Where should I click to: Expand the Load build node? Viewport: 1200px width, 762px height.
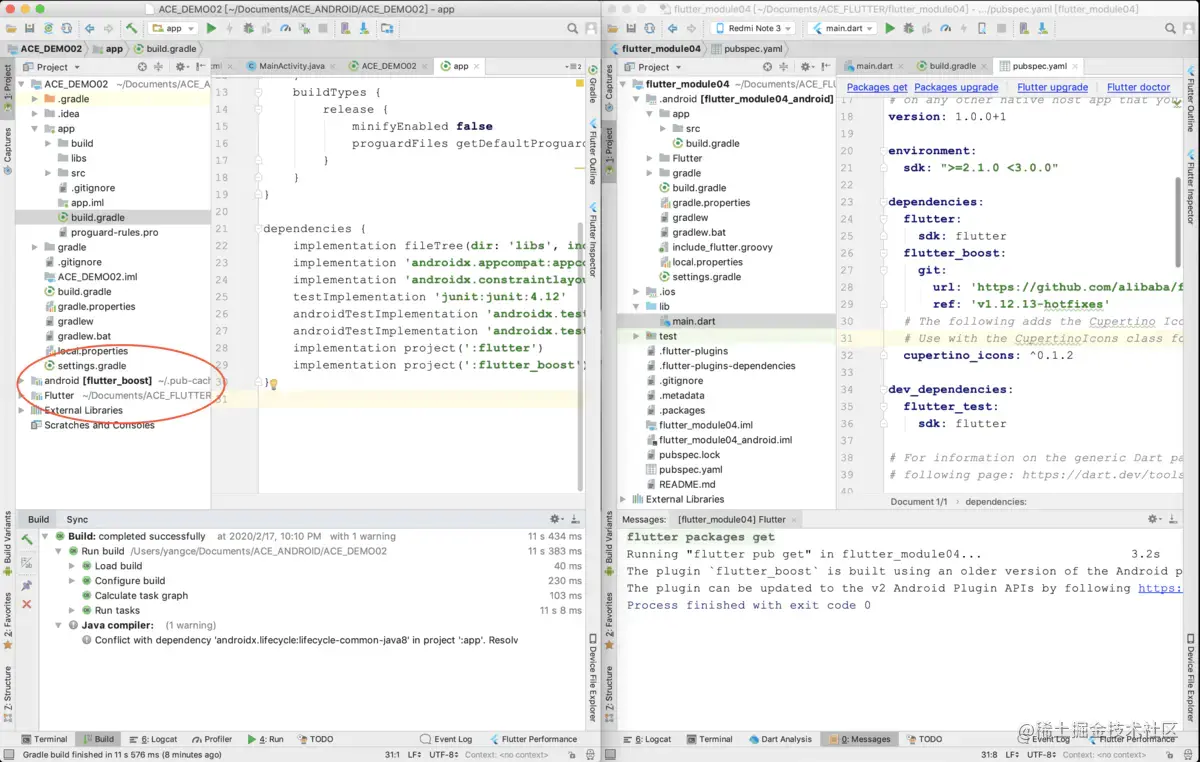(x=72, y=566)
